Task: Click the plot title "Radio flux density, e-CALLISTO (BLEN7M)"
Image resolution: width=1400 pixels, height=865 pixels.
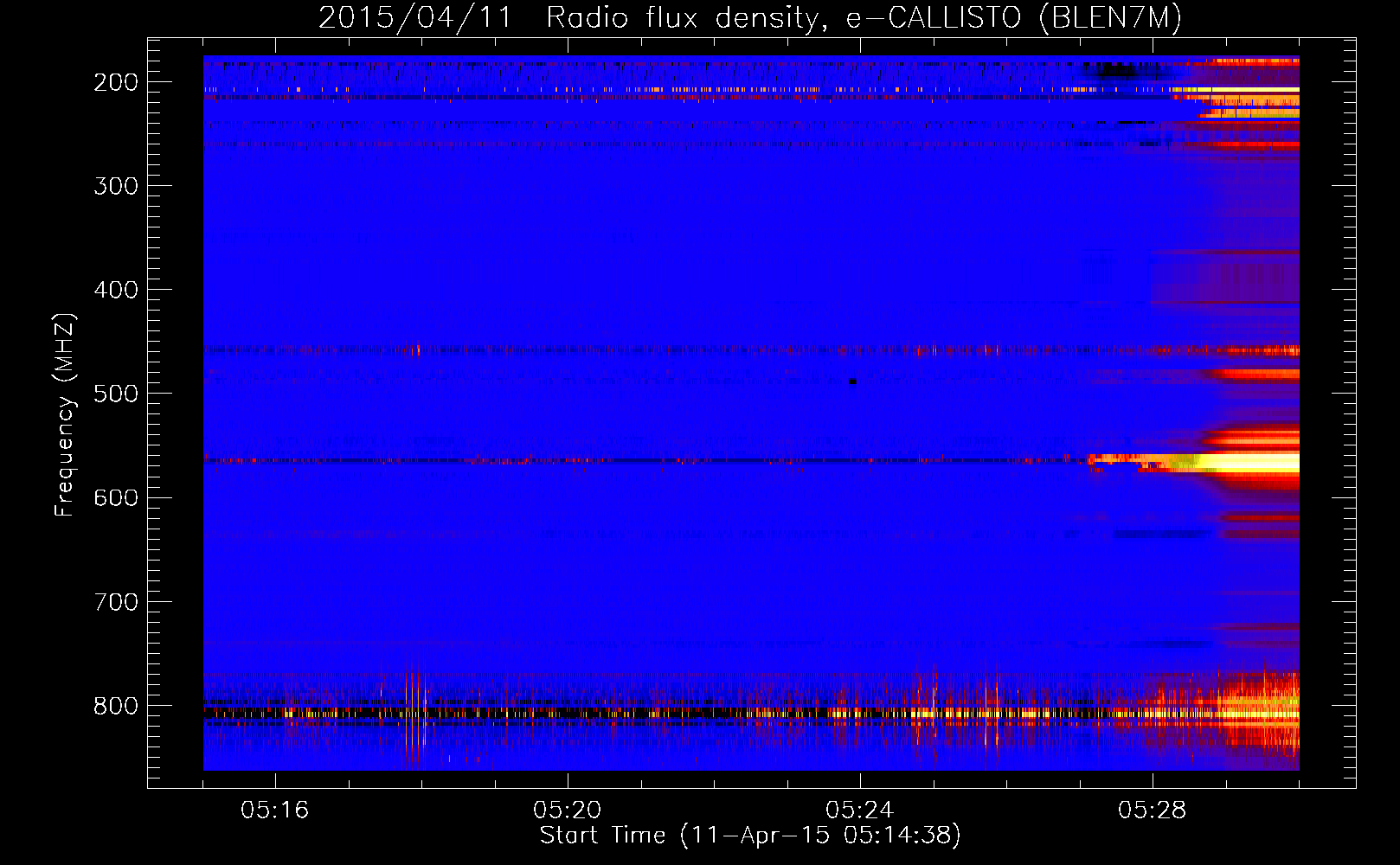Action: [x=864, y=17]
